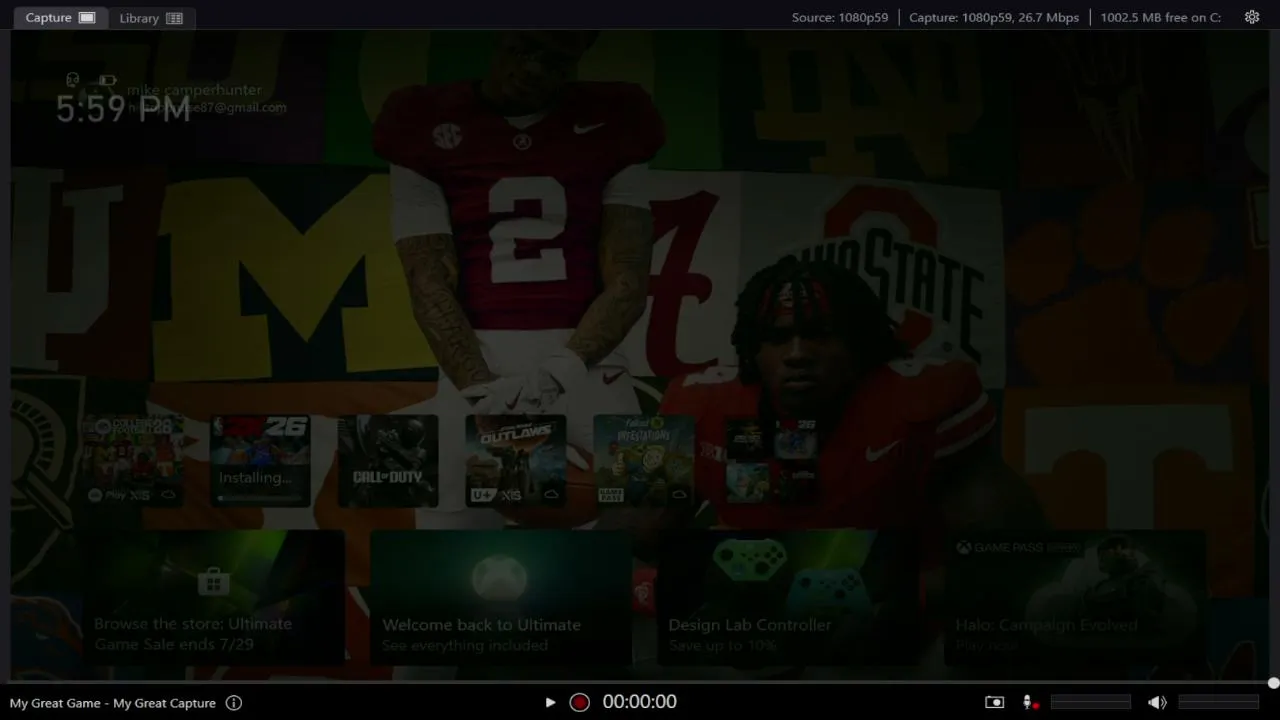This screenshot has height=720, width=1280.
Task: Click the Outlaws game tile in preview
Action: click(516, 461)
